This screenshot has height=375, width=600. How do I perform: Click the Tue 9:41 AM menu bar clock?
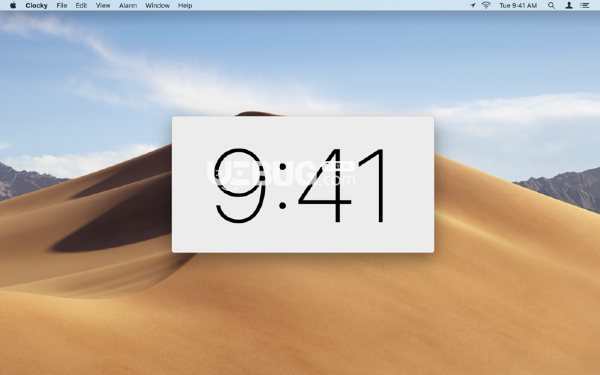pyautogui.click(x=518, y=5)
